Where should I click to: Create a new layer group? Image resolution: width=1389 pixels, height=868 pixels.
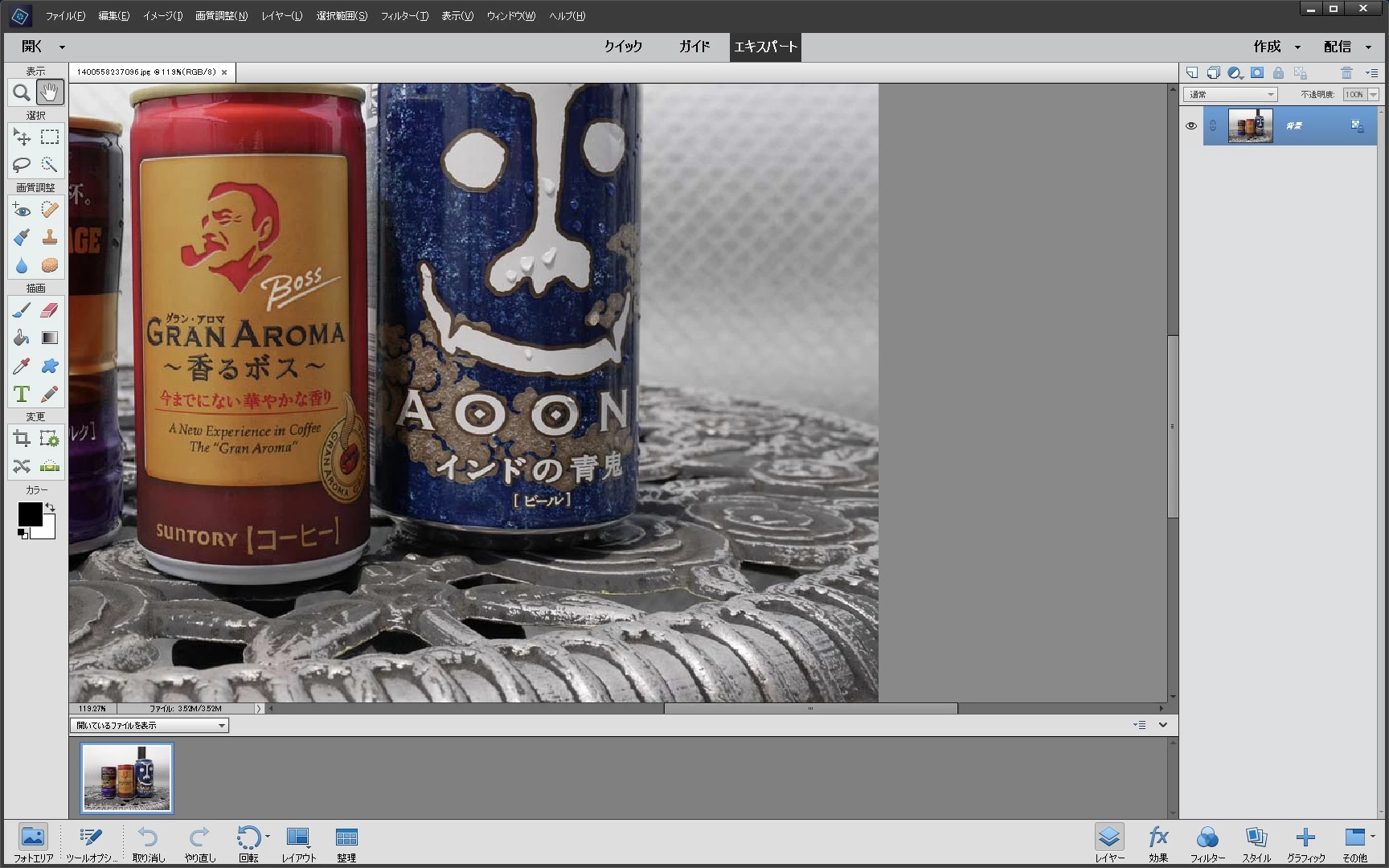click(x=1214, y=72)
